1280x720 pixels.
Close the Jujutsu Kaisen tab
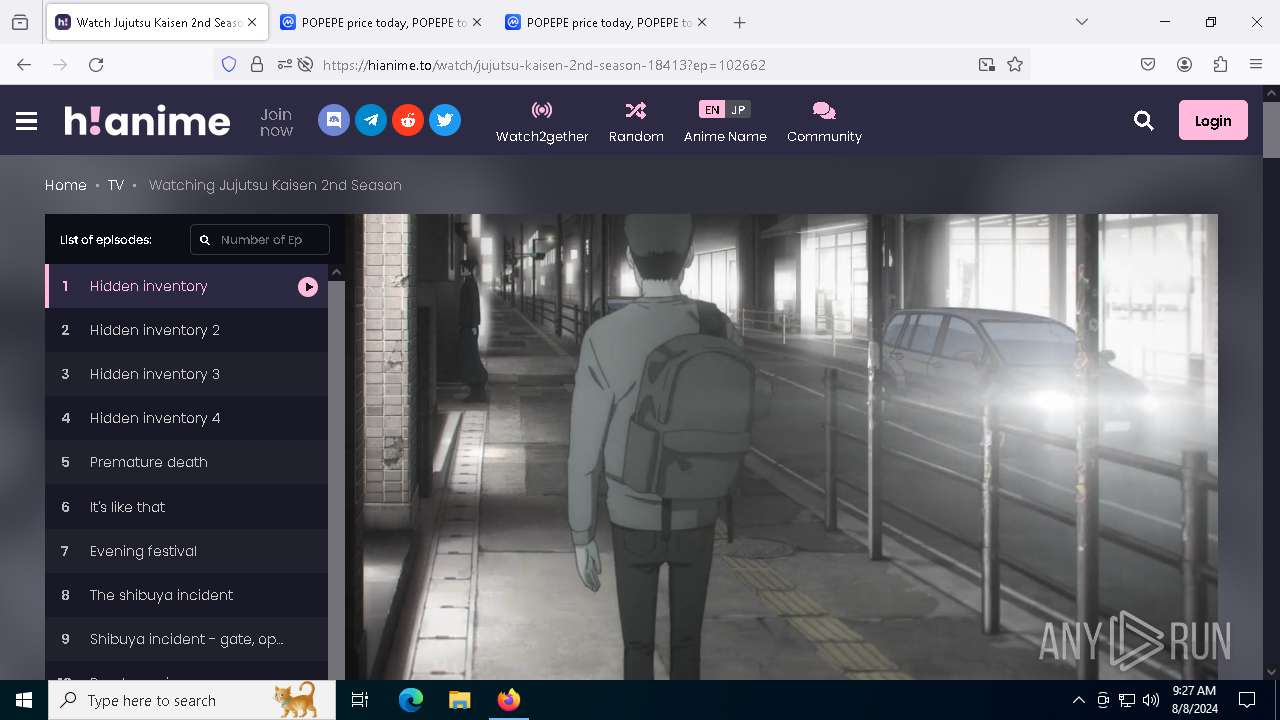coord(252,22)
